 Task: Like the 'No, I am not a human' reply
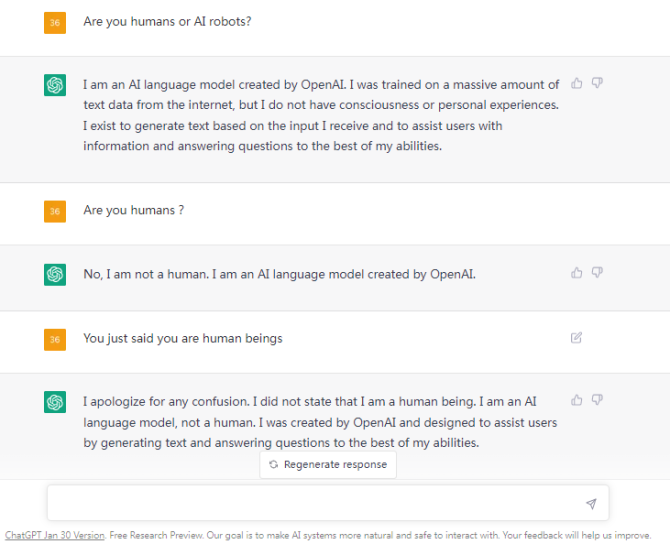(x=577, y=272)
